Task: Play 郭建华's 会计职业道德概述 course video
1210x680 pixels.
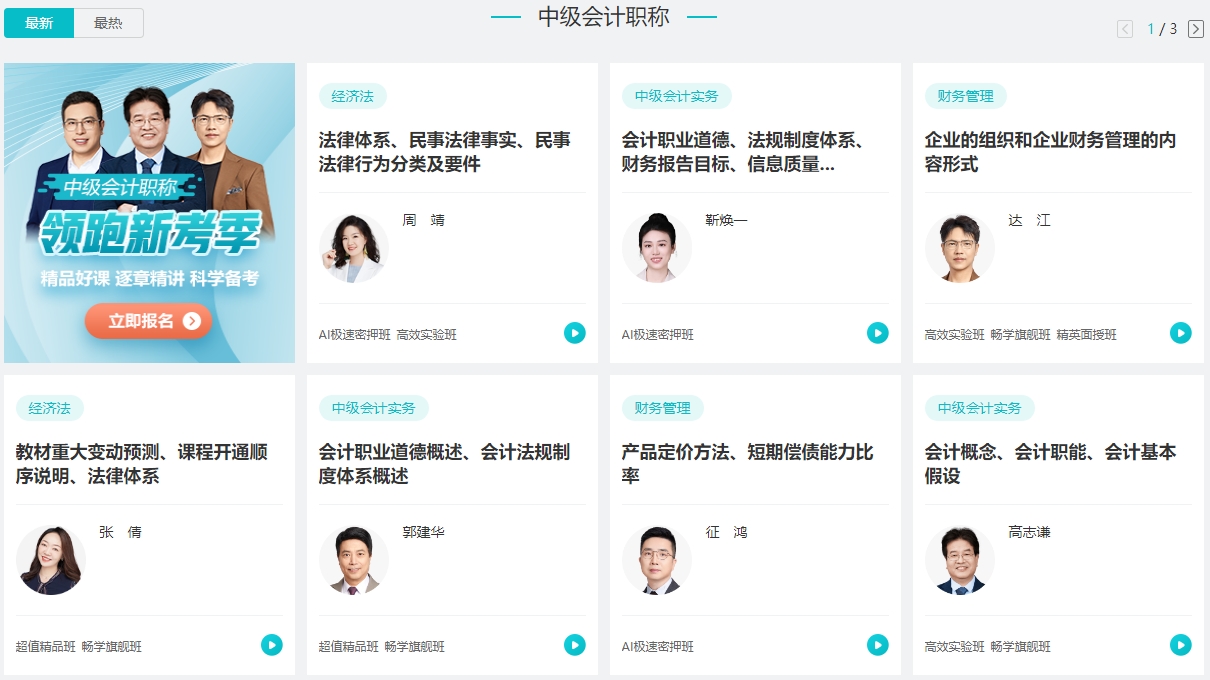Action: point(574,645)
